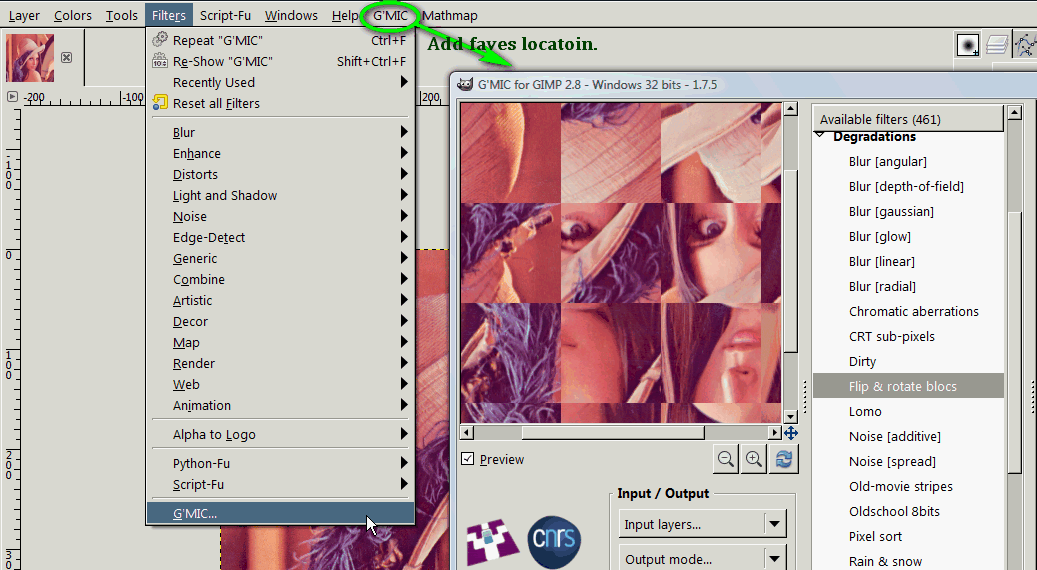Open the Tools menu
Viewport: 1037px width, 570px height.
(x=122, y=15)
